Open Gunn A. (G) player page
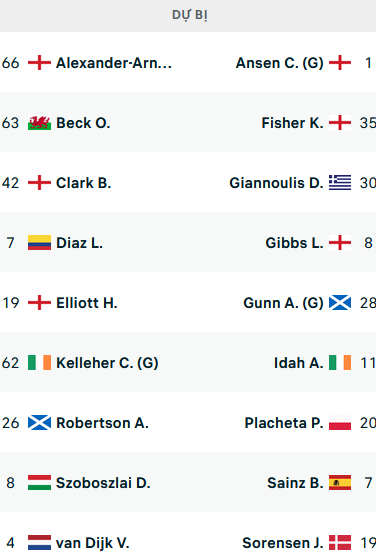 (x=284, y=303)
